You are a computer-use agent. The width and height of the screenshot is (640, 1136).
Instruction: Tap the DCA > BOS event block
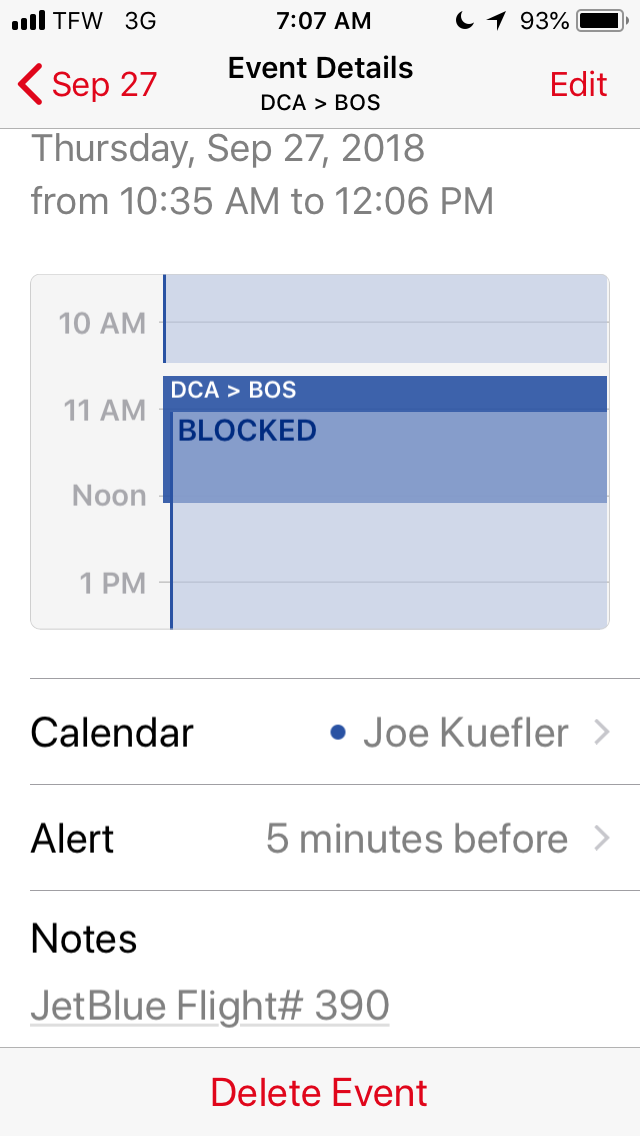385,392
